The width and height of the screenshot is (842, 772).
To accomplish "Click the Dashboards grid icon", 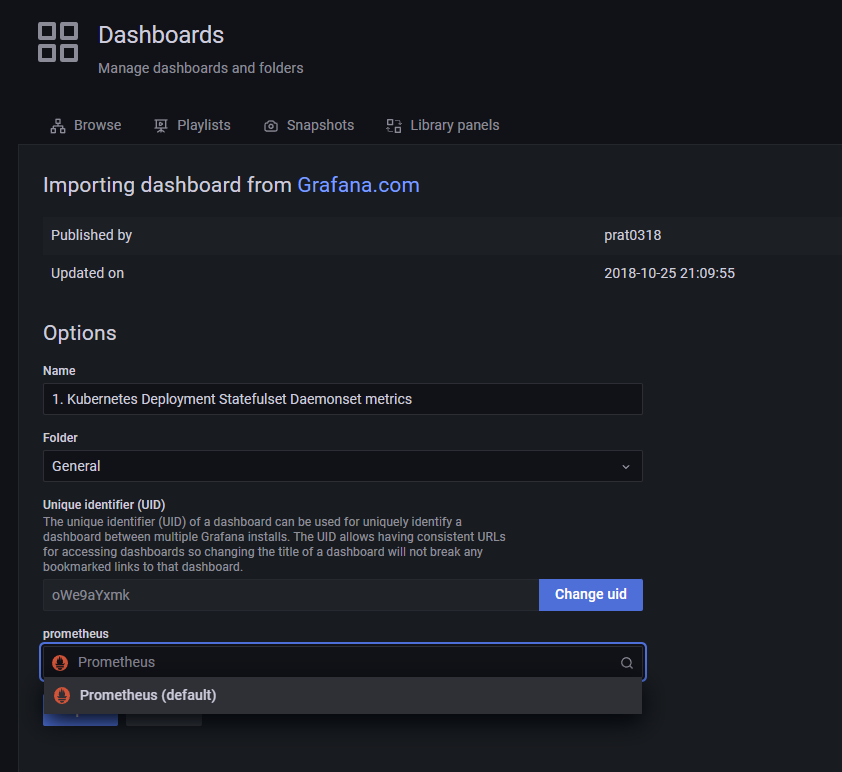I will pos(58,42).
